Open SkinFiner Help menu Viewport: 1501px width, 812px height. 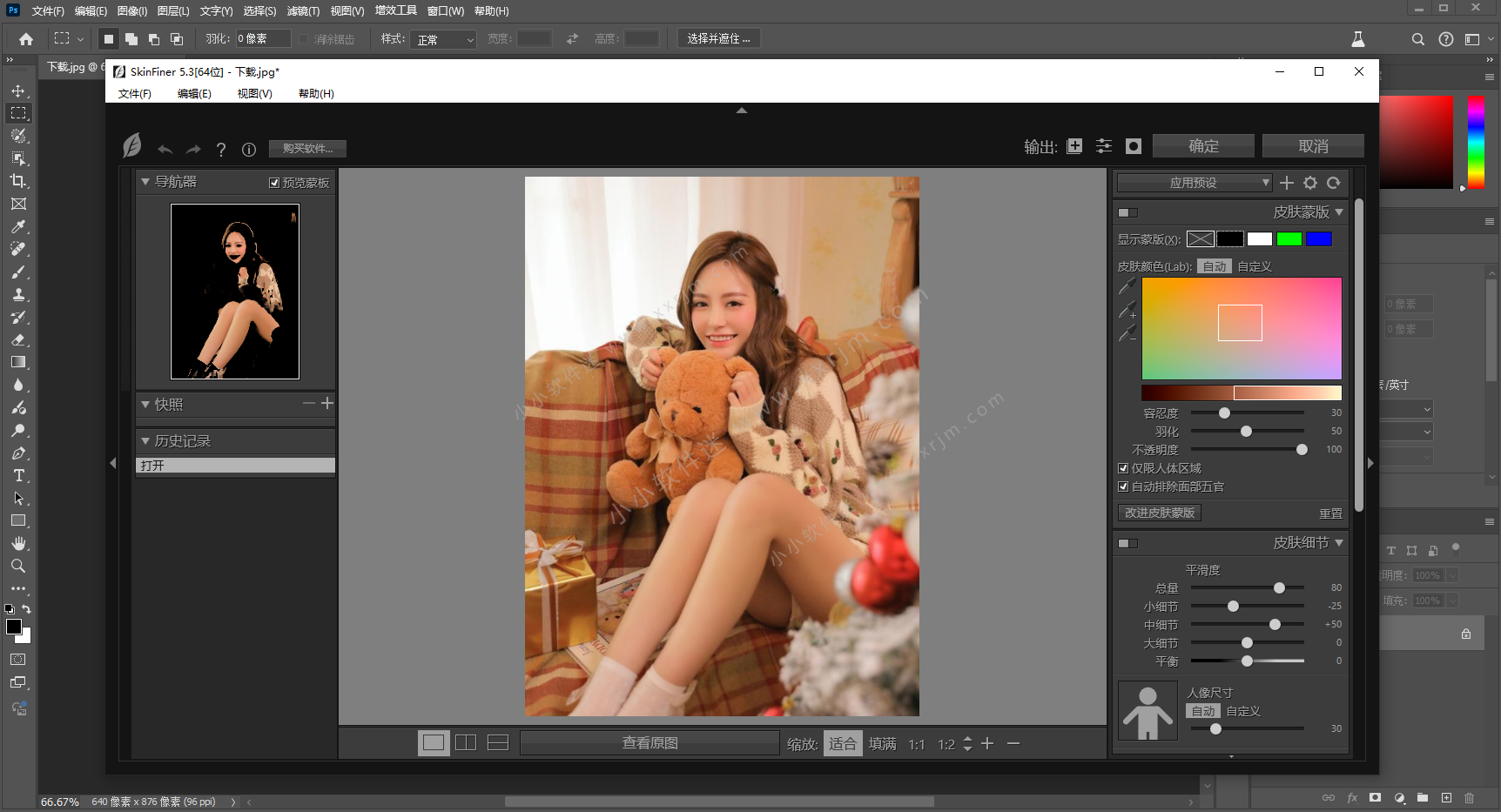point(316,94)
